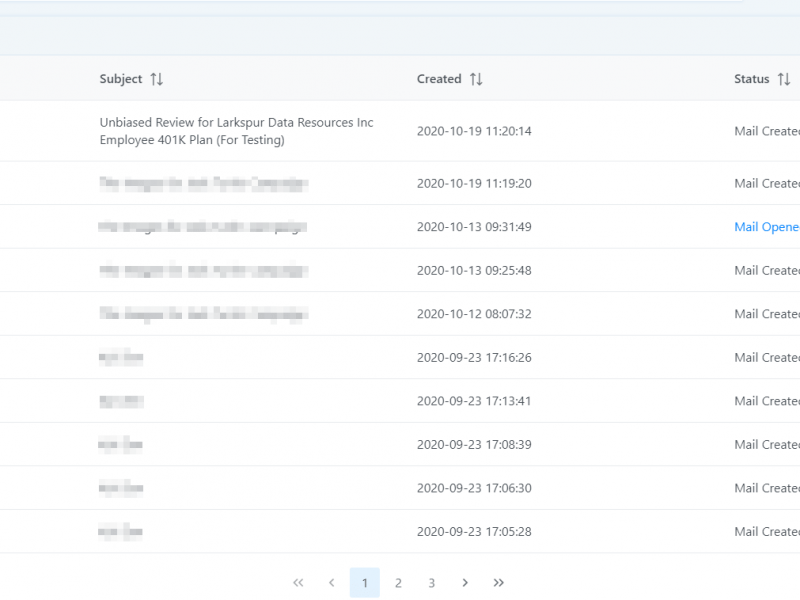Jump to first page double-arrow

pyautogui.click(x=298, y=583)
